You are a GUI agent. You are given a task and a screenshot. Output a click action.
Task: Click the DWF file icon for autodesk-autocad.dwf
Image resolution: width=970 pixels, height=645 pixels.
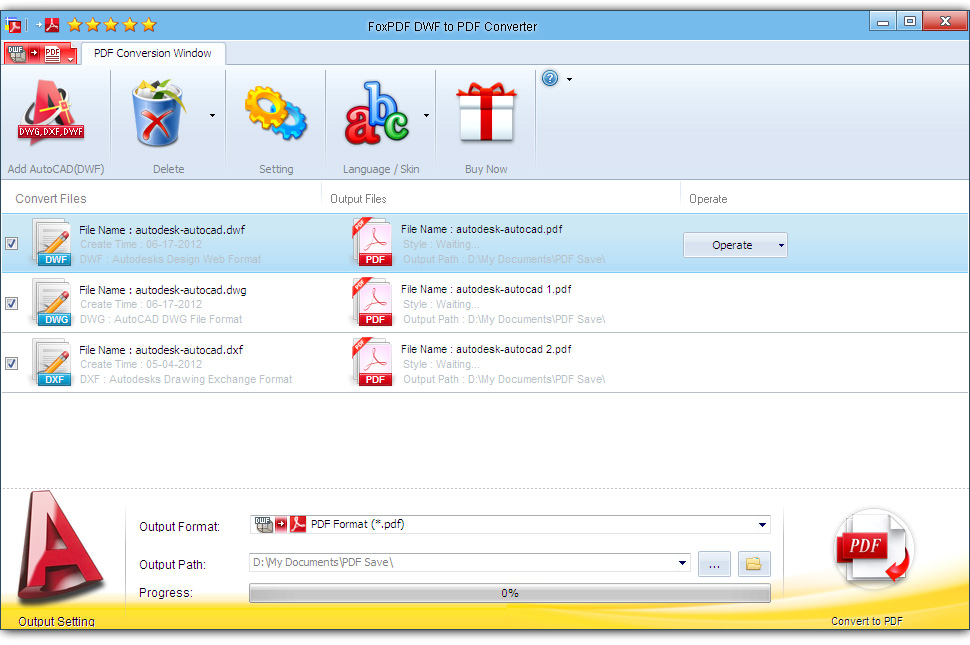52,242
